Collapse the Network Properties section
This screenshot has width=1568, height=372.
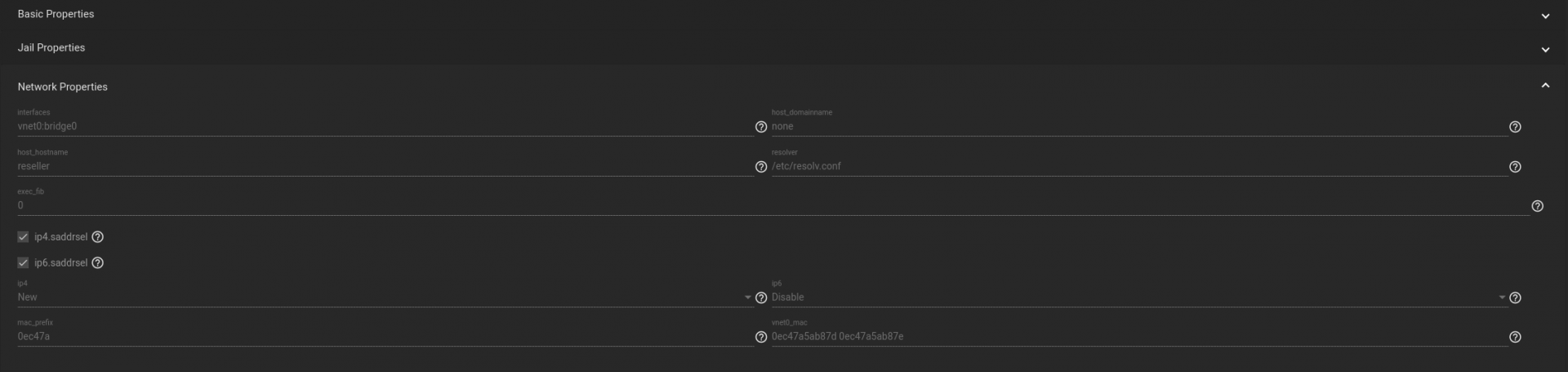pyautogui.click(x=784, y=87)
